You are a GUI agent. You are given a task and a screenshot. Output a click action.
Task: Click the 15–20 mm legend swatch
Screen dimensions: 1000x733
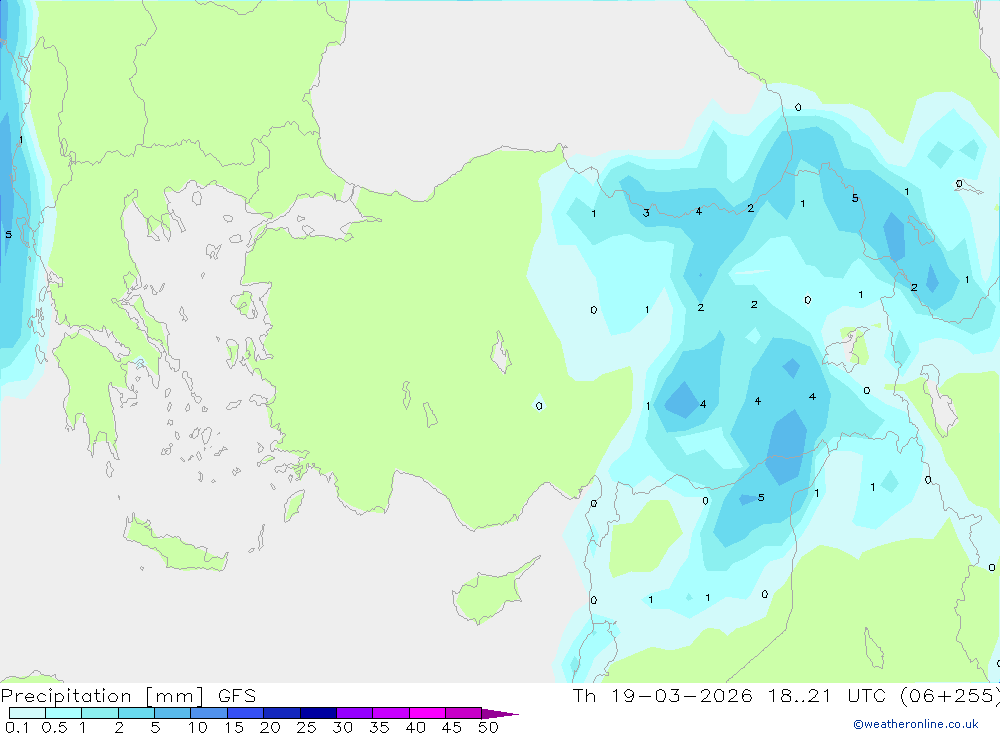[x=246, y=713]
